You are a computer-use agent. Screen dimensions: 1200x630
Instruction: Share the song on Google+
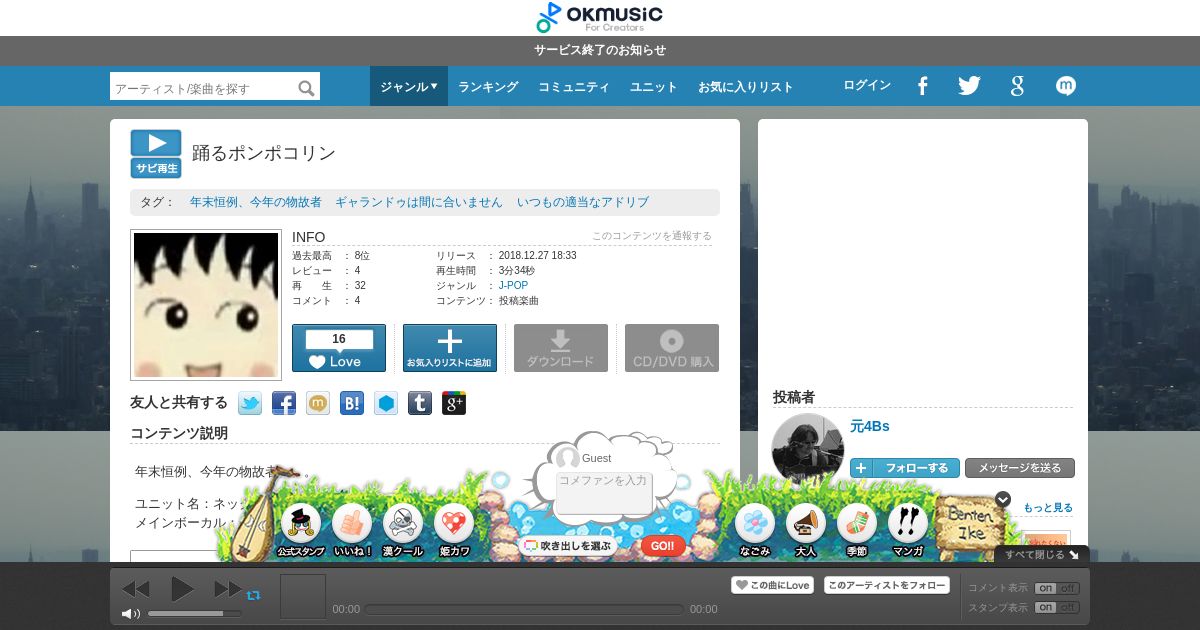454,403
